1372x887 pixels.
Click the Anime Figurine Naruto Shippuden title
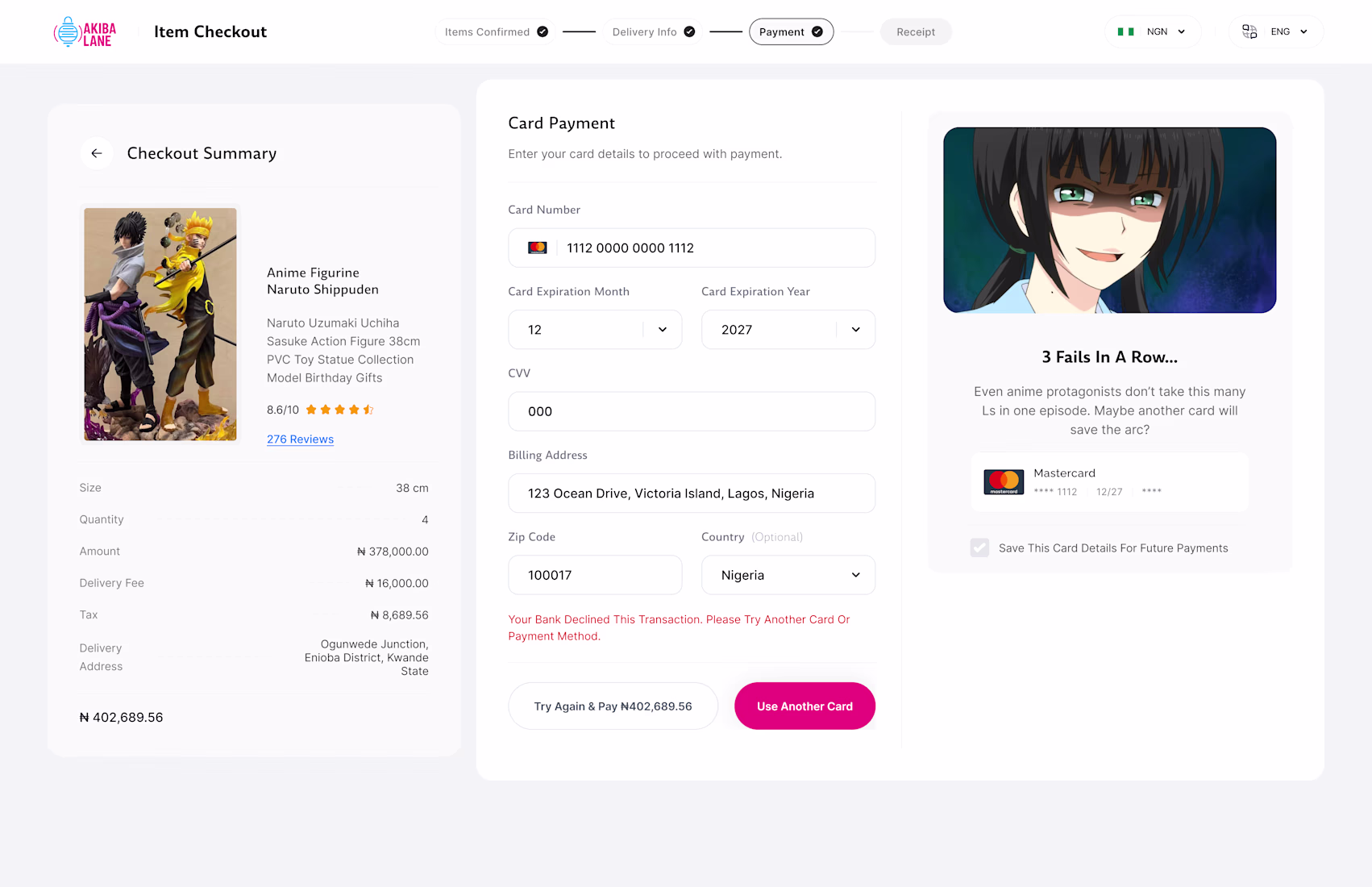coord(322,281)
